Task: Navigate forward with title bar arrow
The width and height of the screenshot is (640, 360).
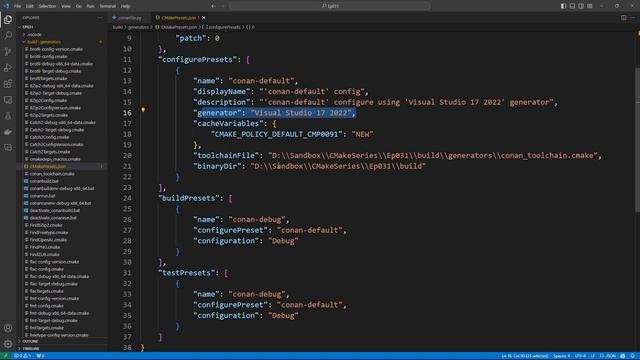Action: (223, 6)
